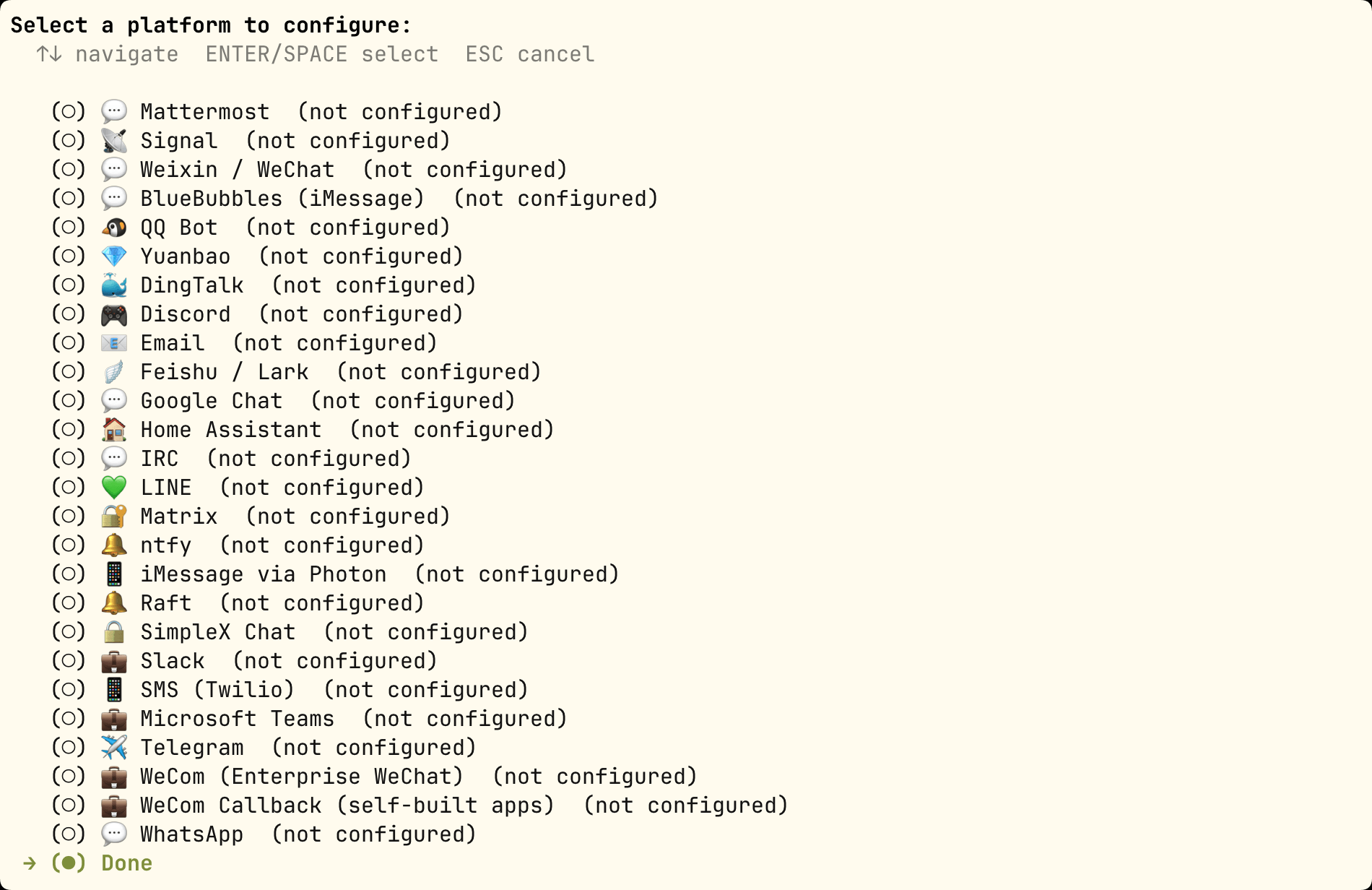This screenshot has width=1372, height=890.
Task: Pick the WeCom Callback (self-built apps) entry
Action: click(420, 805)
